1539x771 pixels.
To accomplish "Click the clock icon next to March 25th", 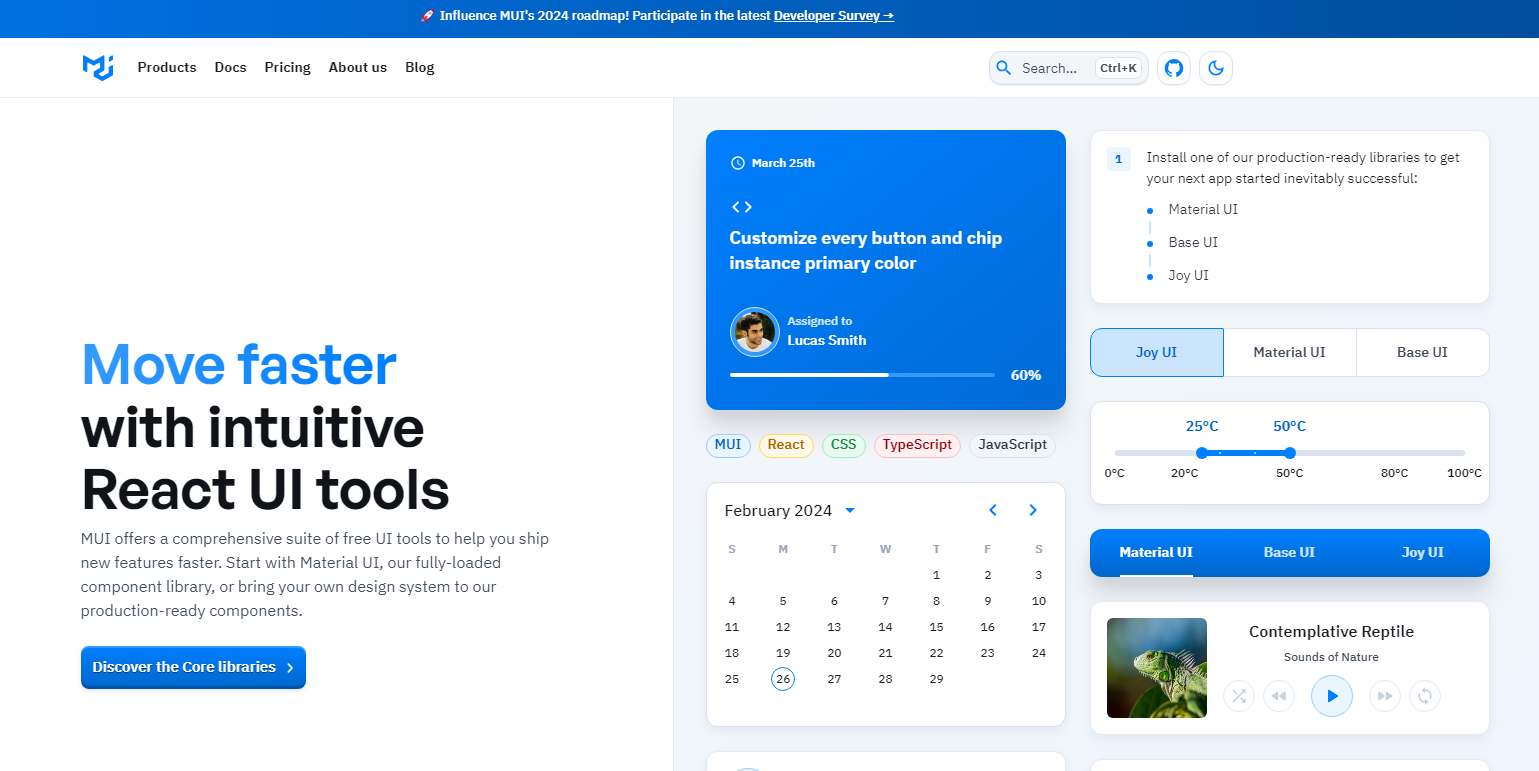I will [x=738, y=163].
